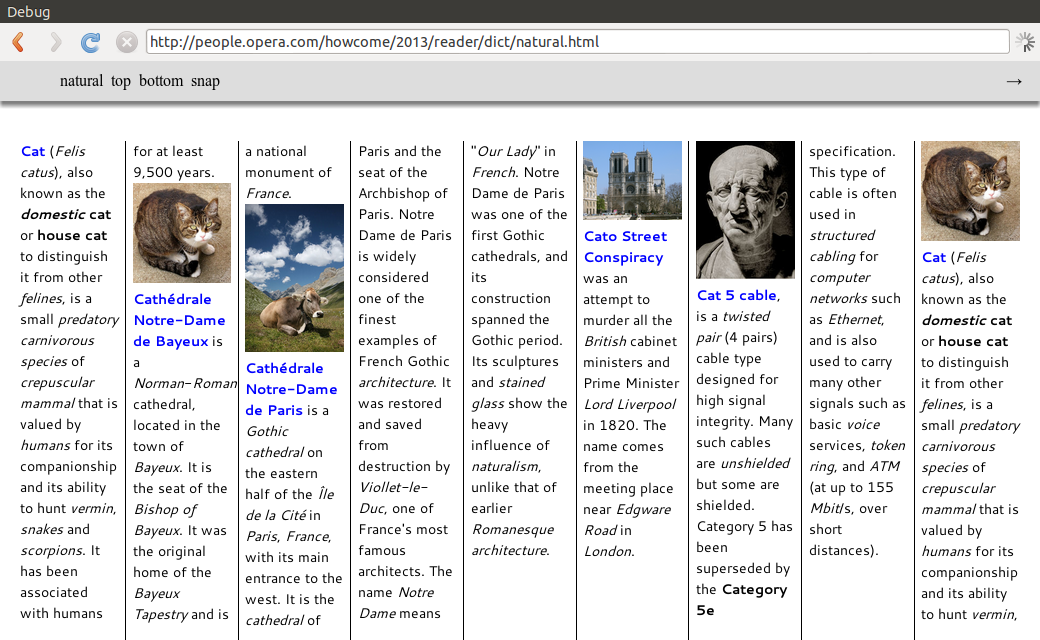Screen dimensions: 1040x640
Task: Open the 'Cato Street Conspiracy' link
Action: click(625, 247)
